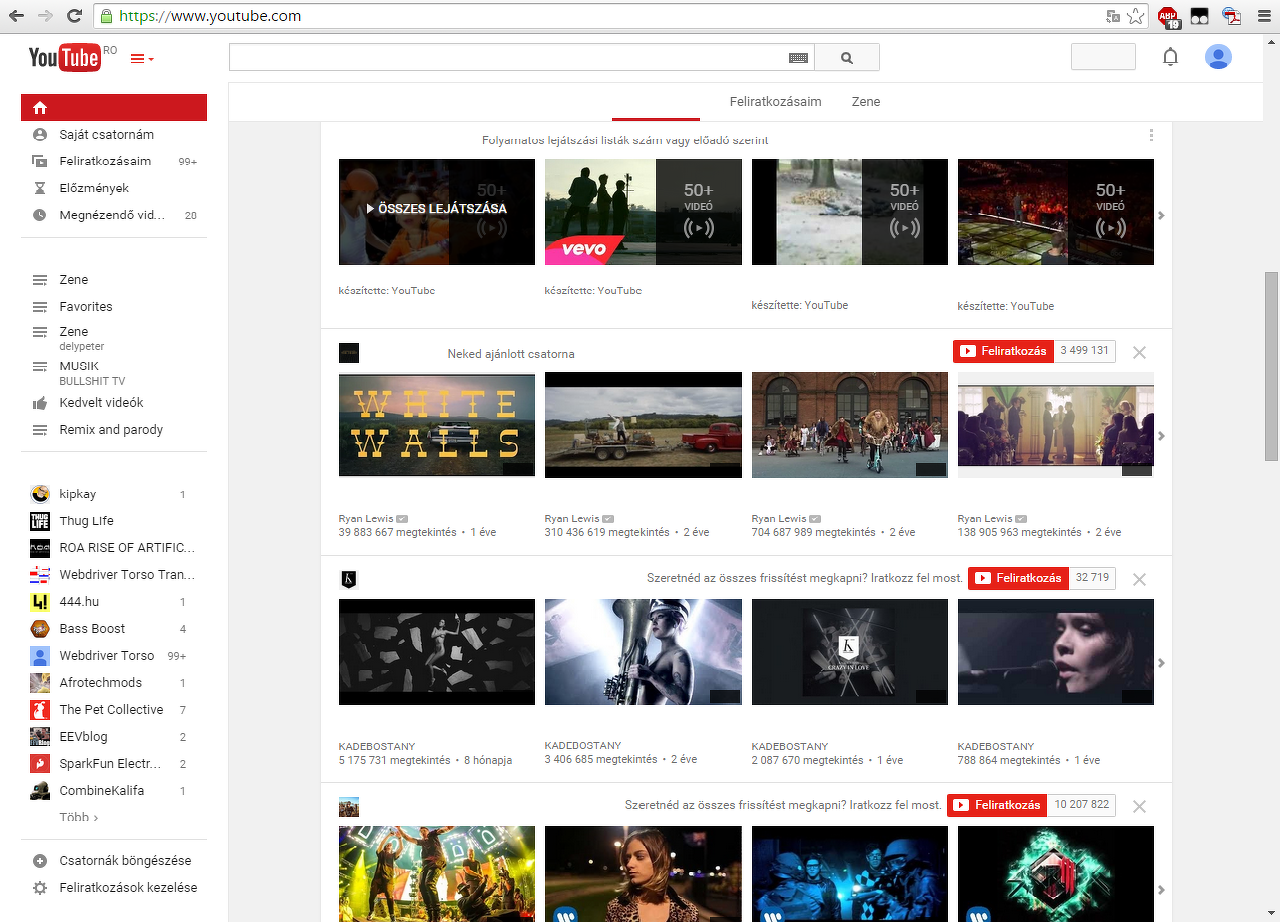
Task: Switch to the Feliratkozásaim tab at top
Action: point(775,102)
